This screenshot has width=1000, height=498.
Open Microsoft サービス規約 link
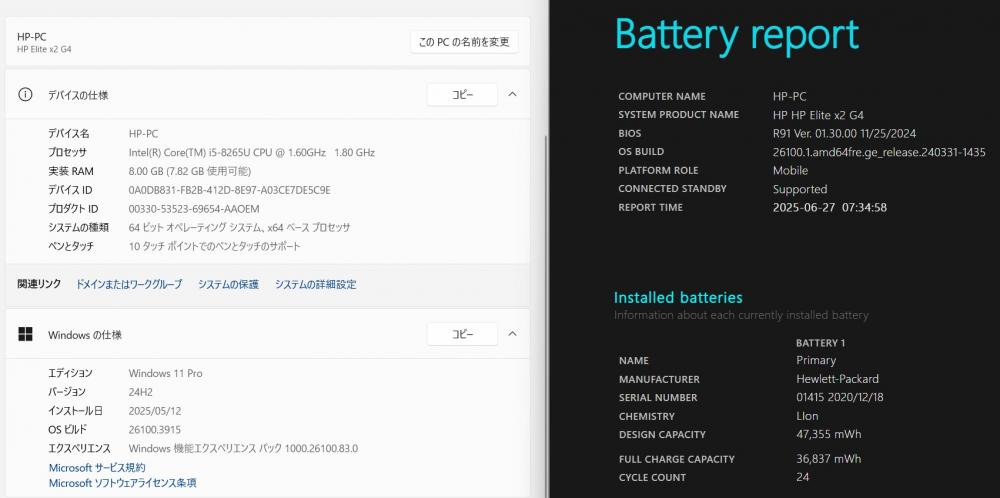[x=97, y=467]
